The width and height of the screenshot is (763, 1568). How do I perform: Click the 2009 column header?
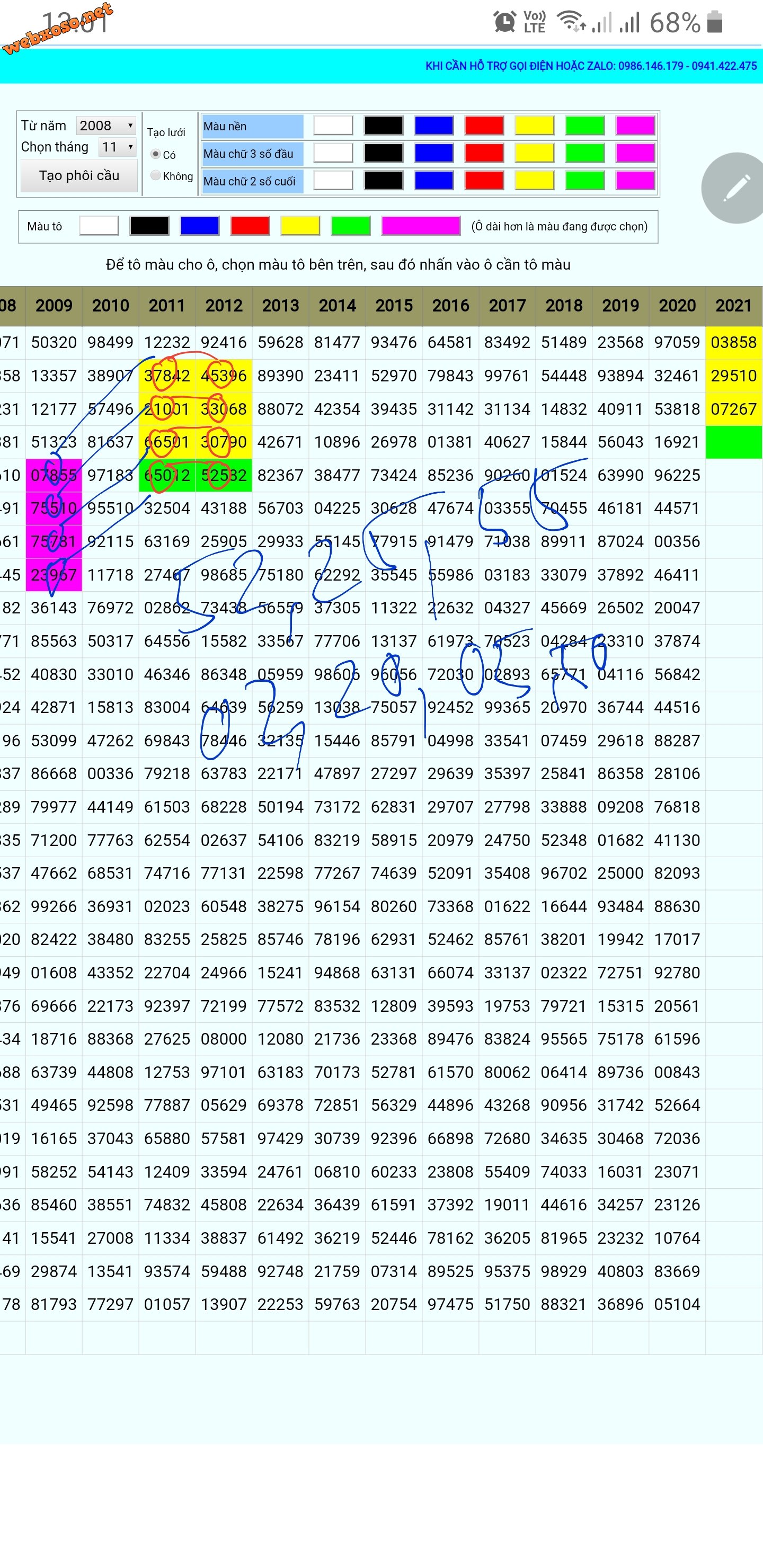point(54,306)
